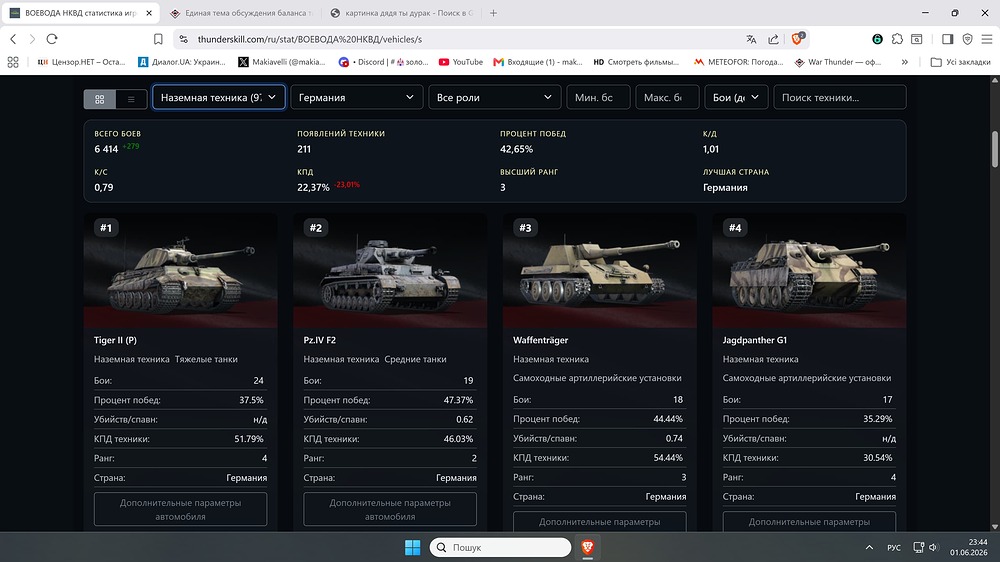Open Discord bookmark
The width and height of the screenshot is (1000, 562).
pyautogui.click(x=384, y=62)
